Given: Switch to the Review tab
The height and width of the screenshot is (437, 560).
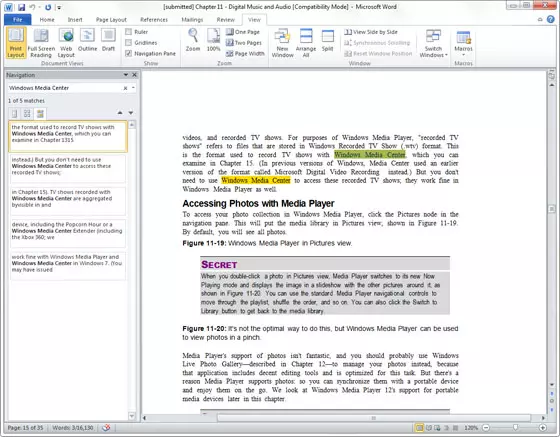Looking at the screenshot, I should pyautogui.click(x=226, y=20).
